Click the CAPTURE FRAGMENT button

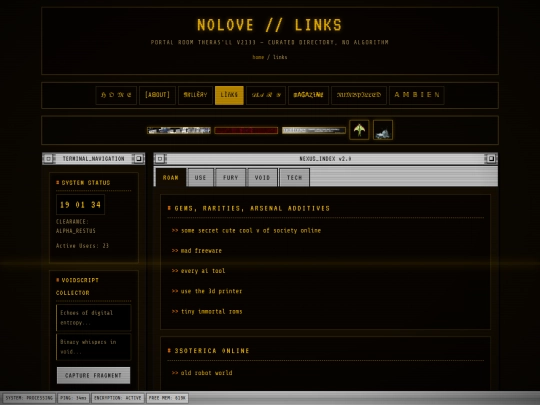tap(93, 375)
